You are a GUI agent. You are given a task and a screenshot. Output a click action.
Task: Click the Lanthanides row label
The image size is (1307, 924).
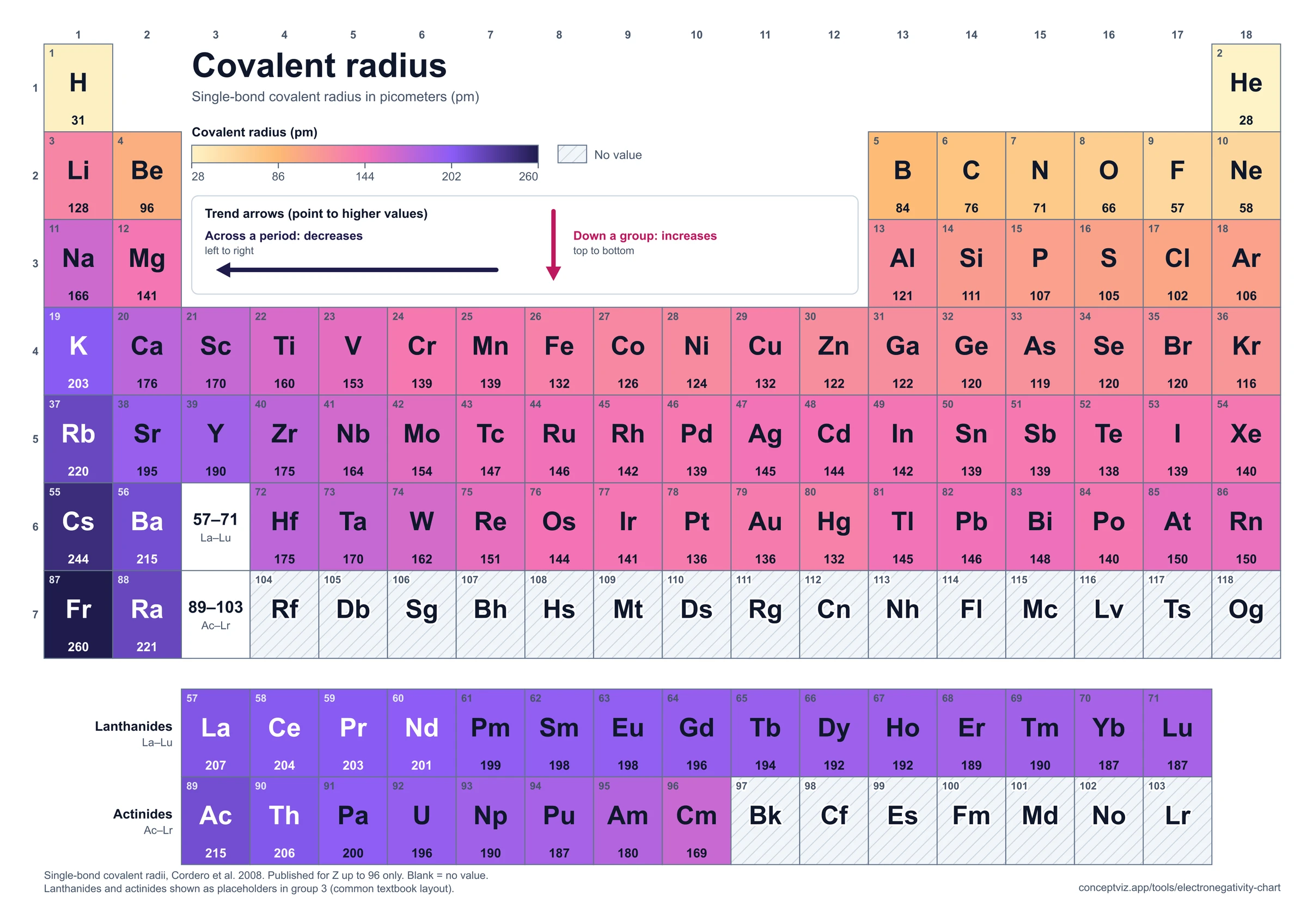[133, 726]
